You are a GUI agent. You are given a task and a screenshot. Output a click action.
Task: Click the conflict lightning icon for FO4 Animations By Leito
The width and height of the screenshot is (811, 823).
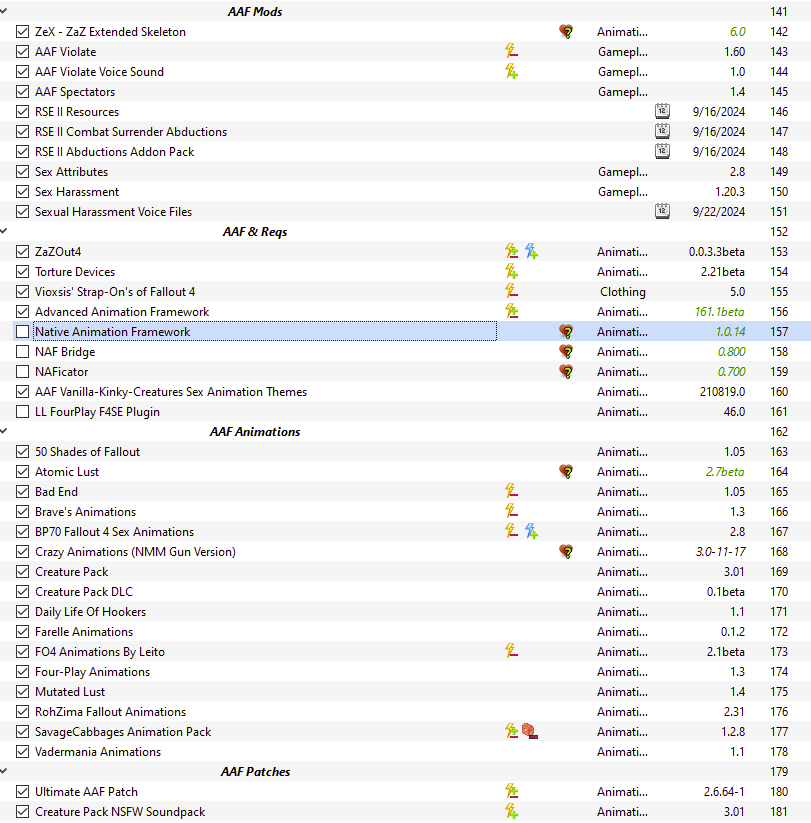[511, 652]
